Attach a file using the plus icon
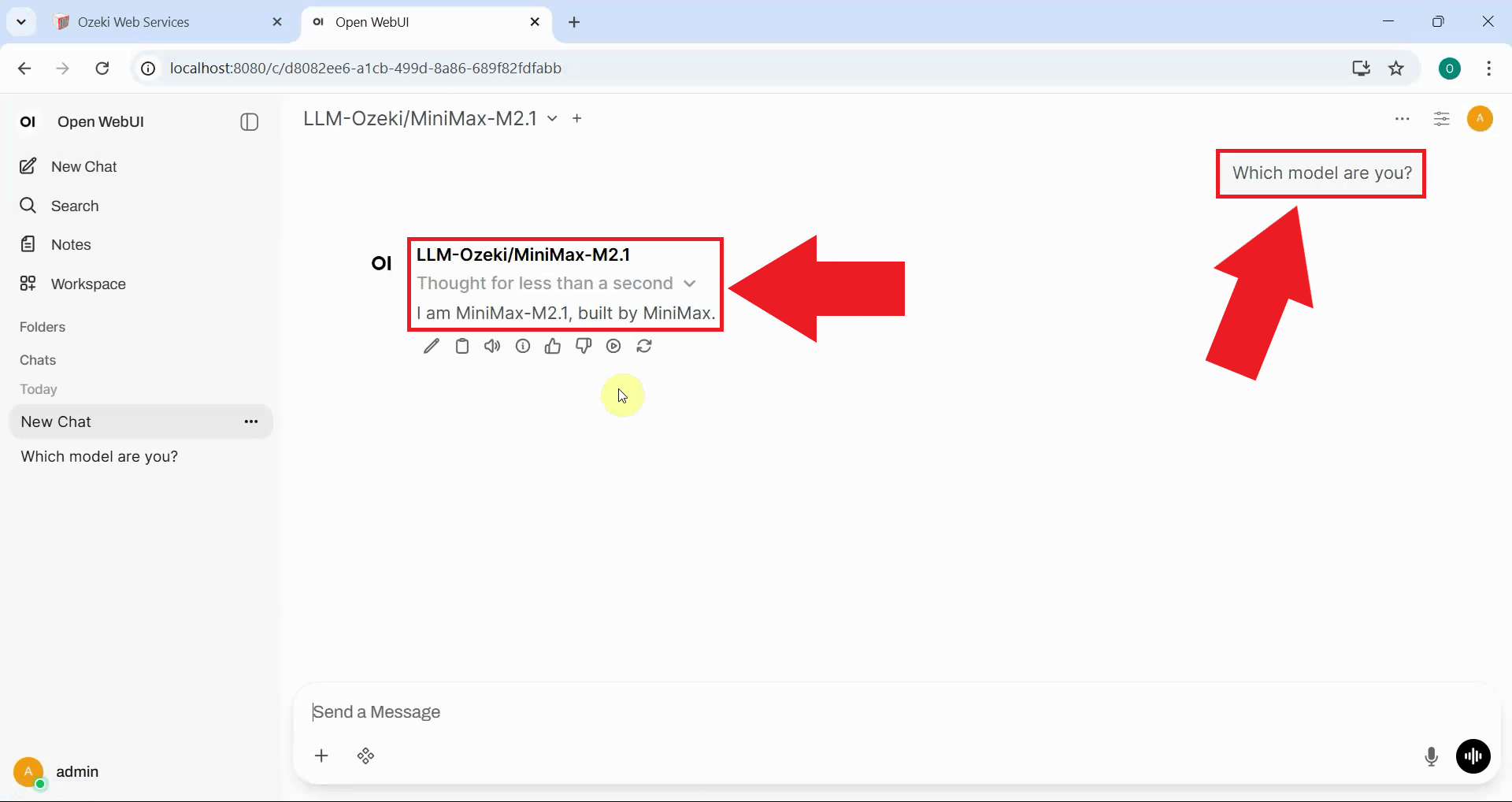Viewport: 1512px width, 802px height. click(x=321, y=756)
